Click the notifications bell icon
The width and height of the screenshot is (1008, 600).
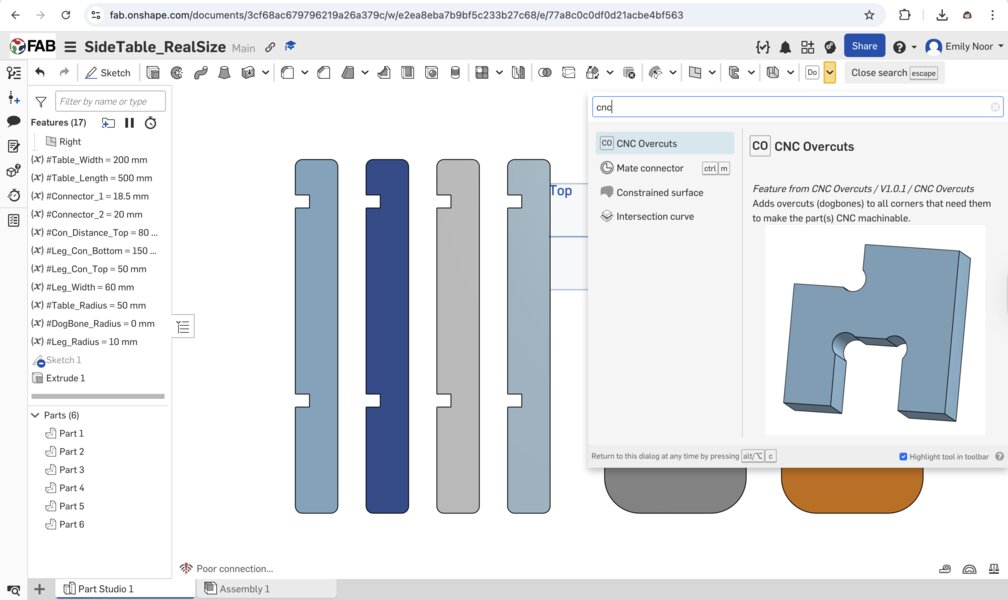coord(786,47)
